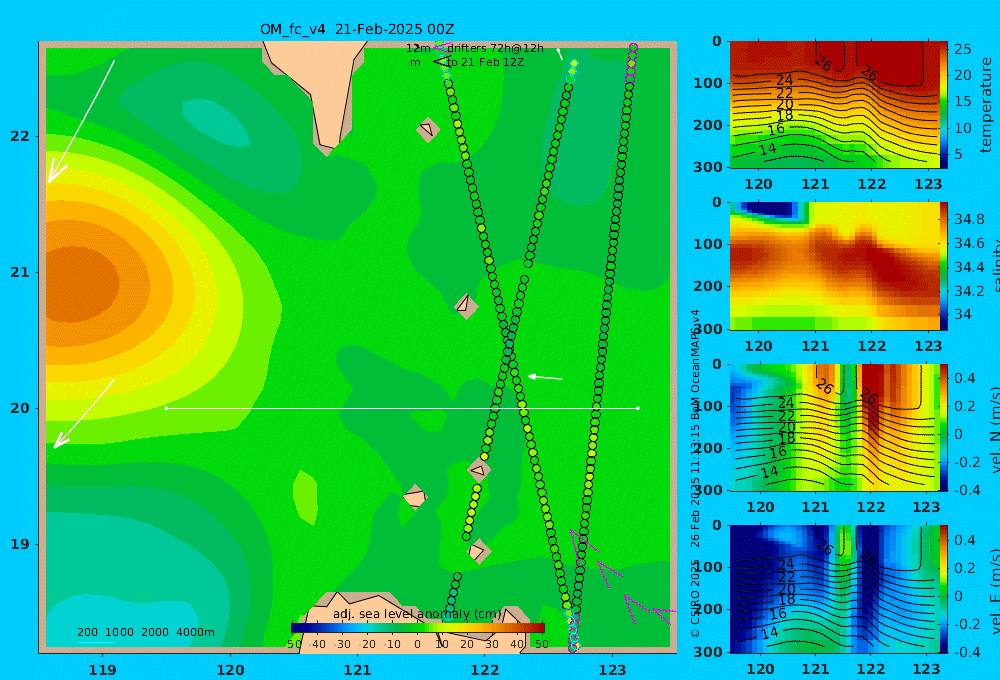Image resolution: width=1000 pixels, height=680 pixels.
Task: Open the northward velocity section panel
Action: point(834,427)
